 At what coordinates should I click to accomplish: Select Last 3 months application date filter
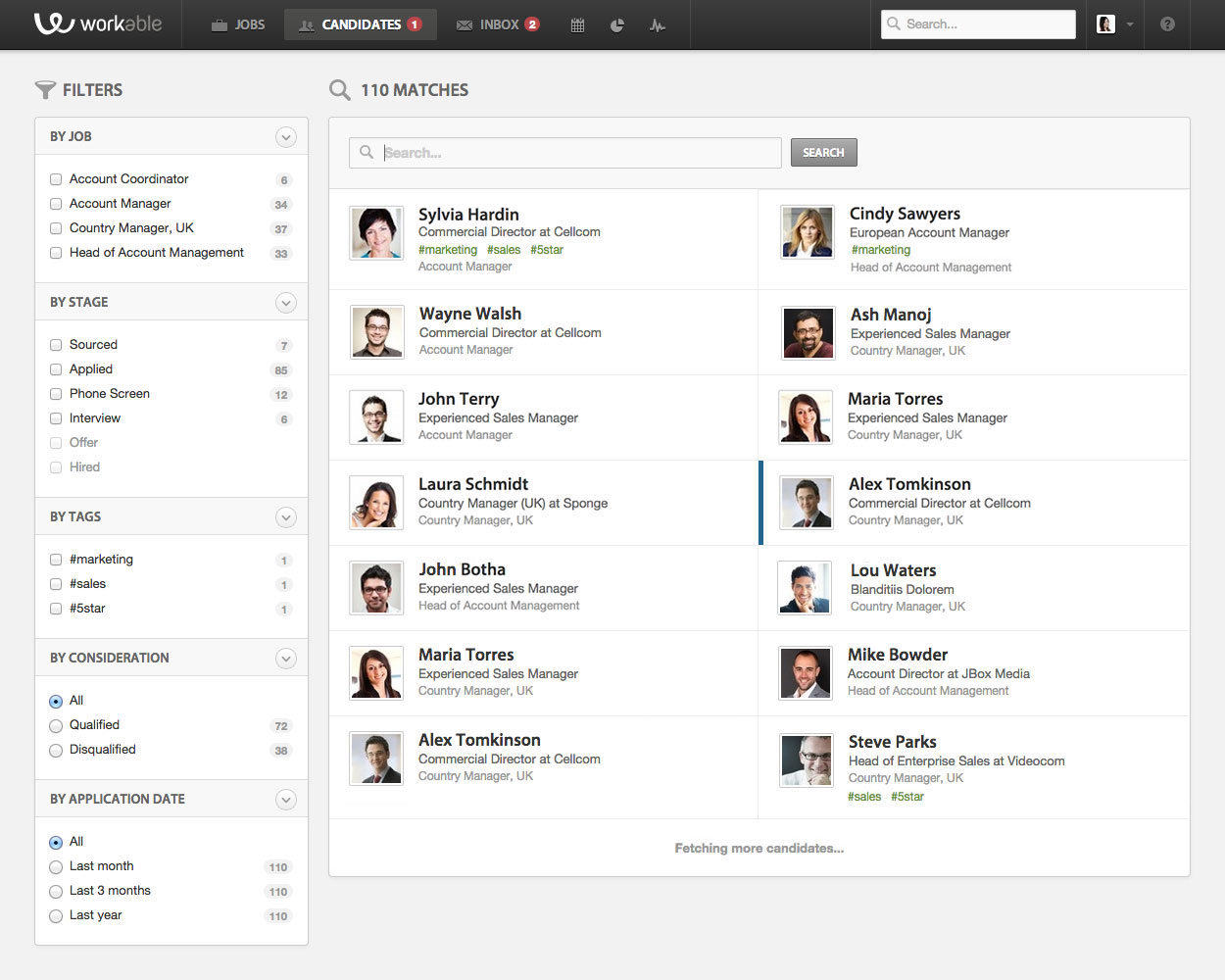tap(56, 891)
